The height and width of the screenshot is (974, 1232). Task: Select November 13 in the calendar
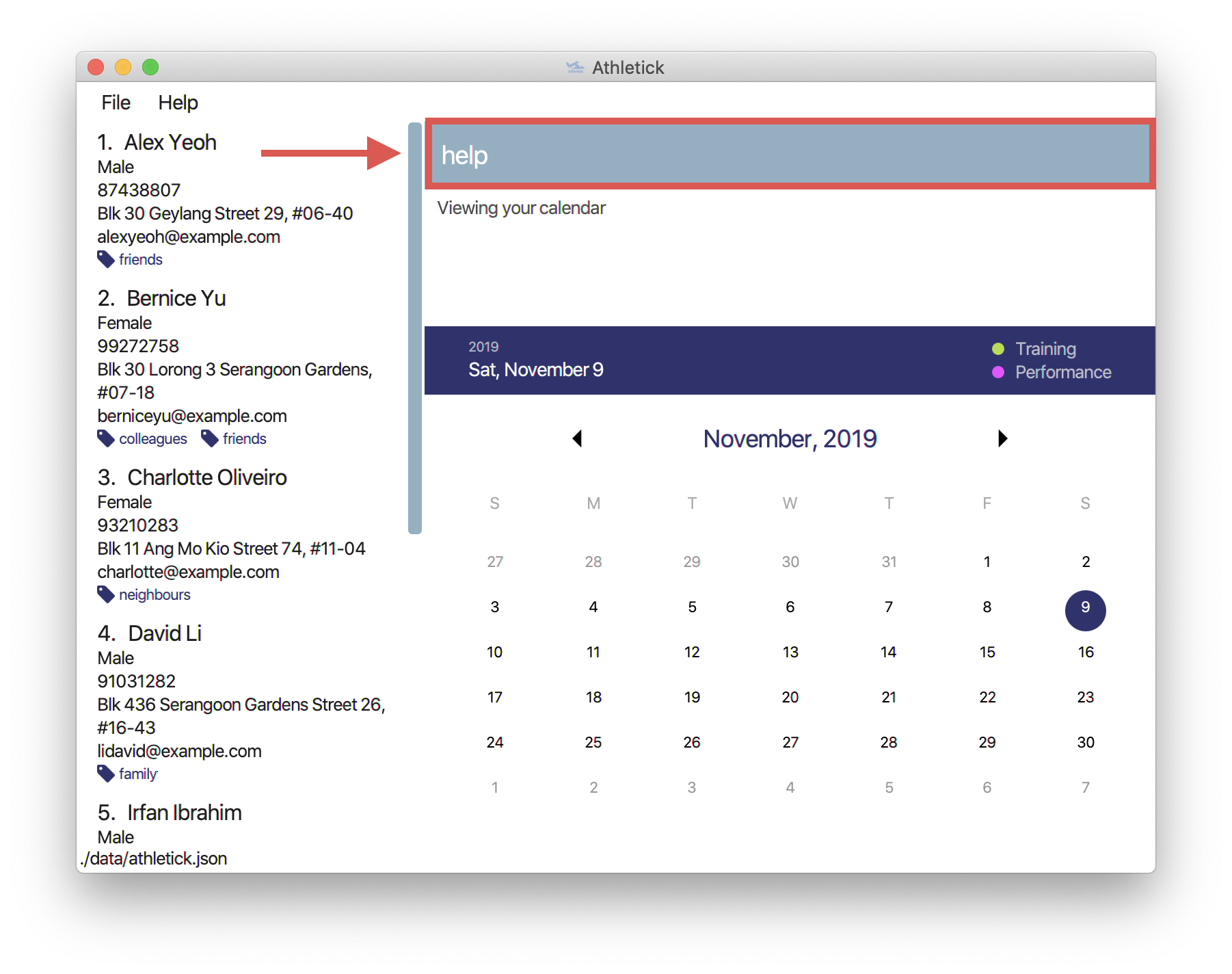[x=790, y=653]
